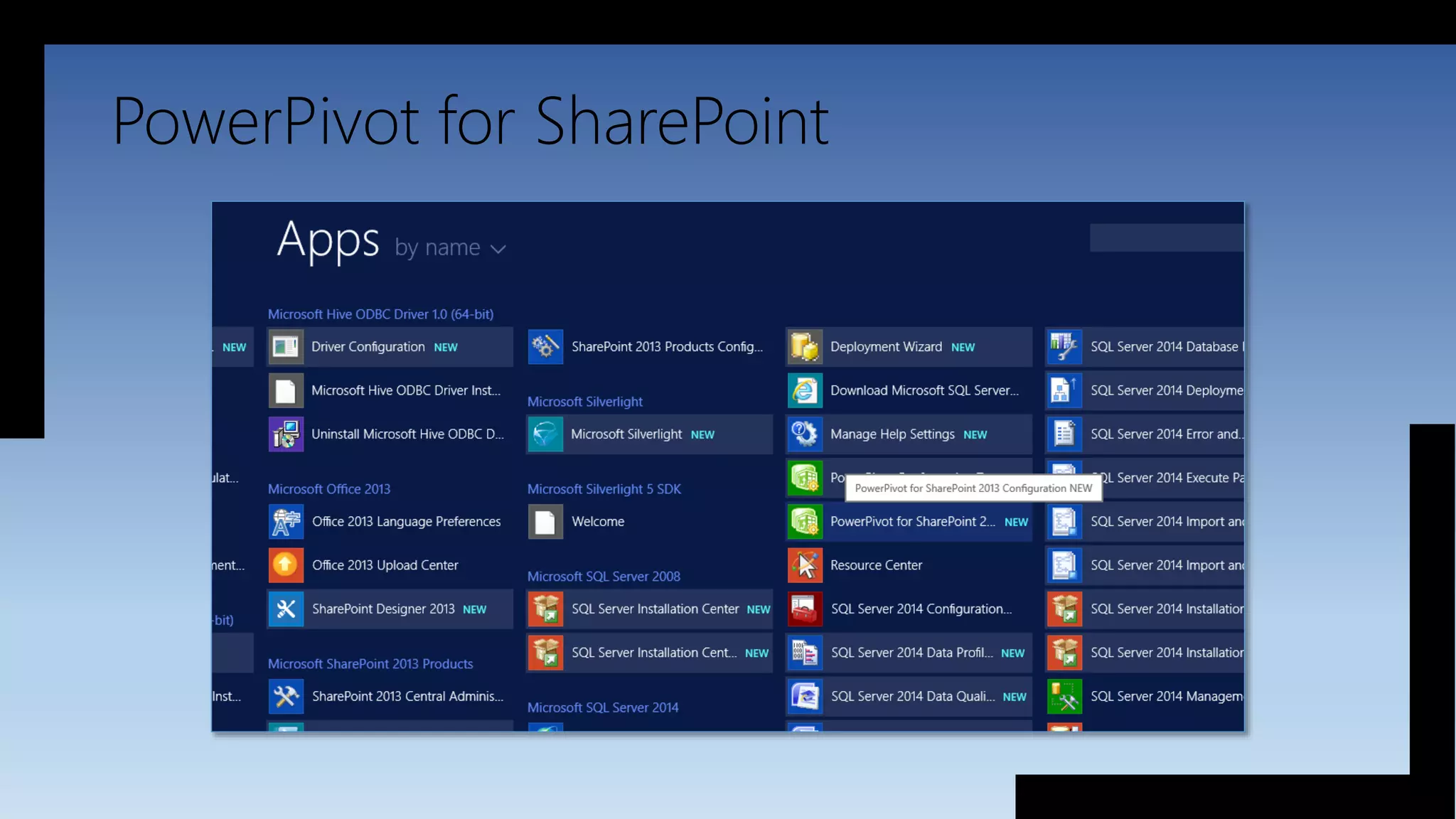Open the Office 2013 Upload Center icon
The height and width of the screenshot is (819, 1456).
click(x=286, y=565)
